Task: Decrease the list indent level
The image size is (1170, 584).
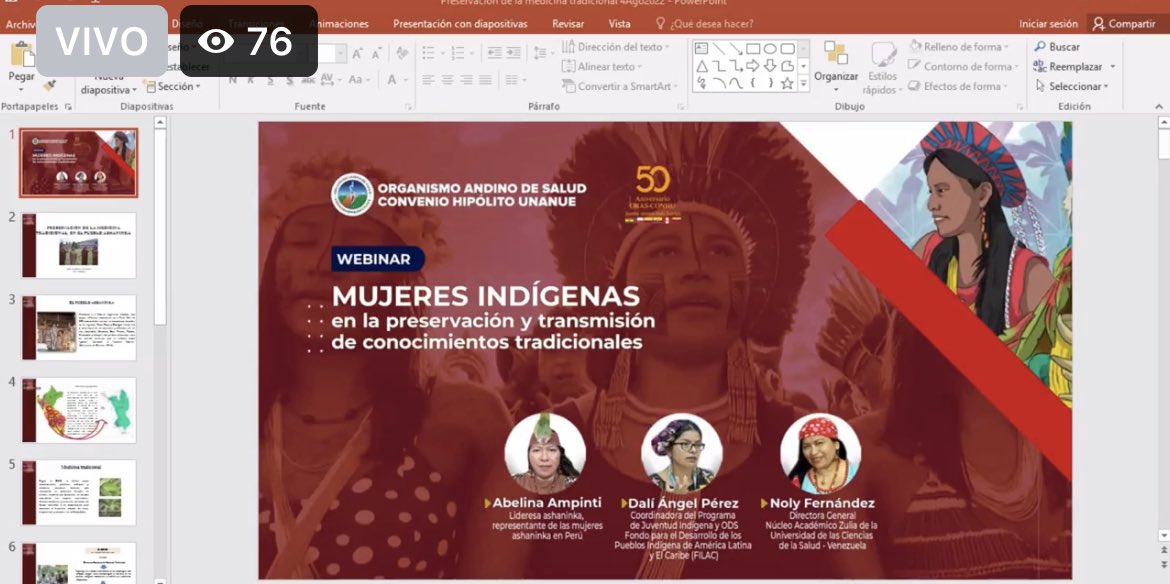Action: click(494, 53)
